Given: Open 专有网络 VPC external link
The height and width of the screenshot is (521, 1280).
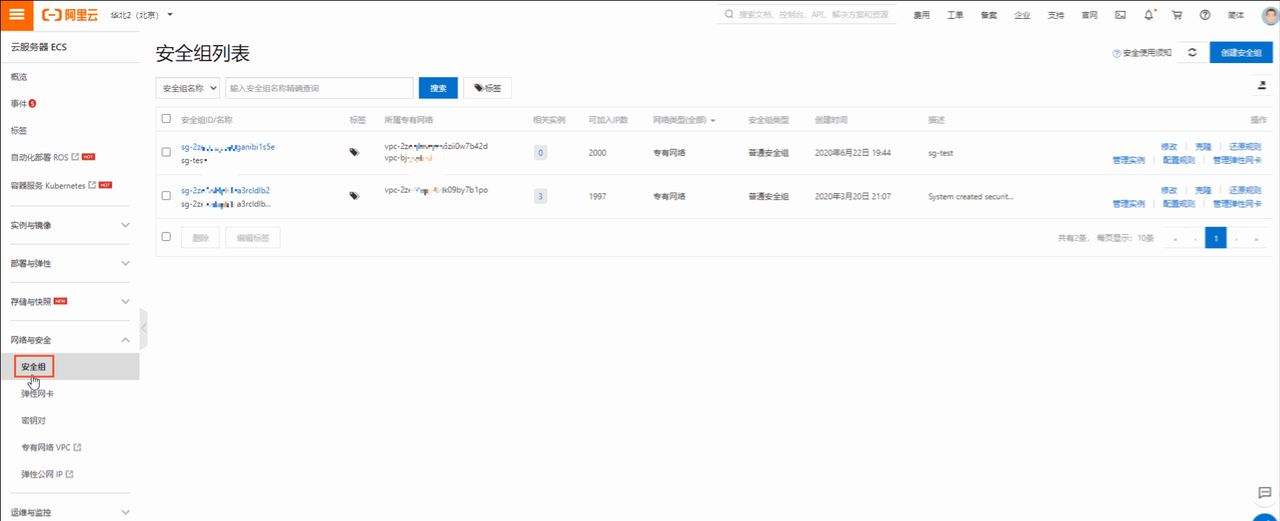Looking at the screenshot, I should click(51, 447).
